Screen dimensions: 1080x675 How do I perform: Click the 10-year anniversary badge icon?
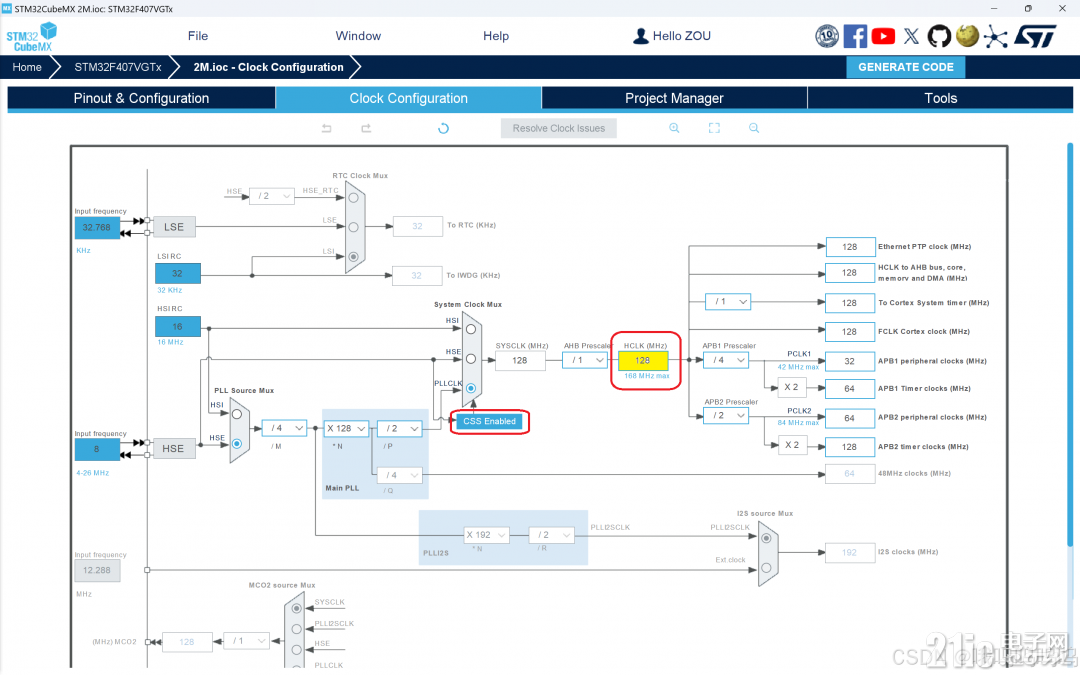click(x=827, y=36)
